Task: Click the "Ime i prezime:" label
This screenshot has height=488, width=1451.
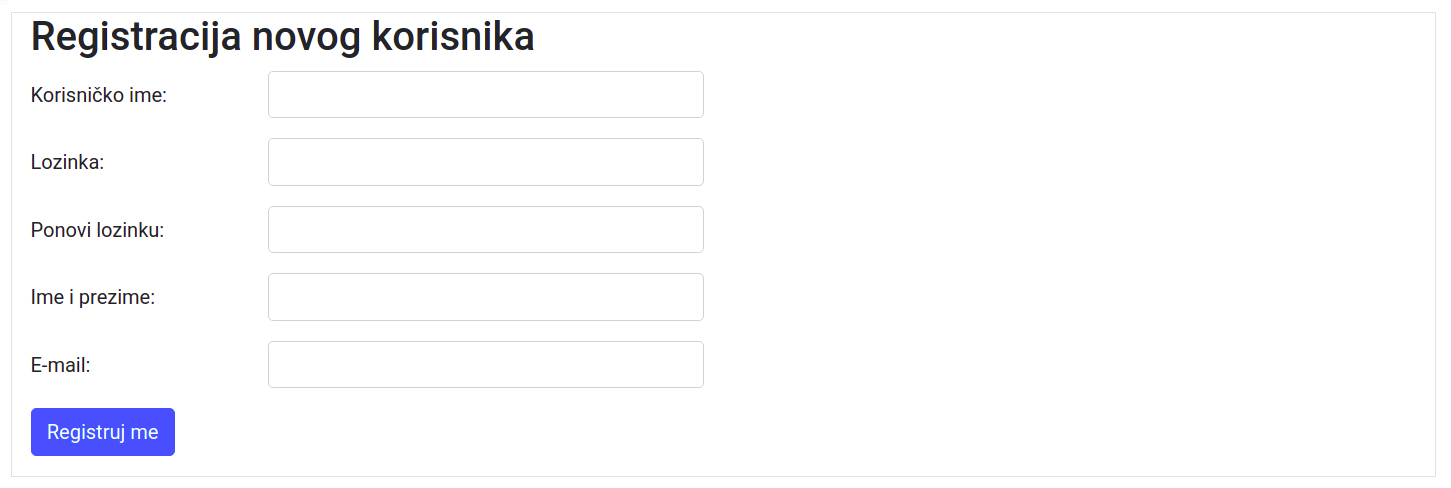Action: pos(93,297)
